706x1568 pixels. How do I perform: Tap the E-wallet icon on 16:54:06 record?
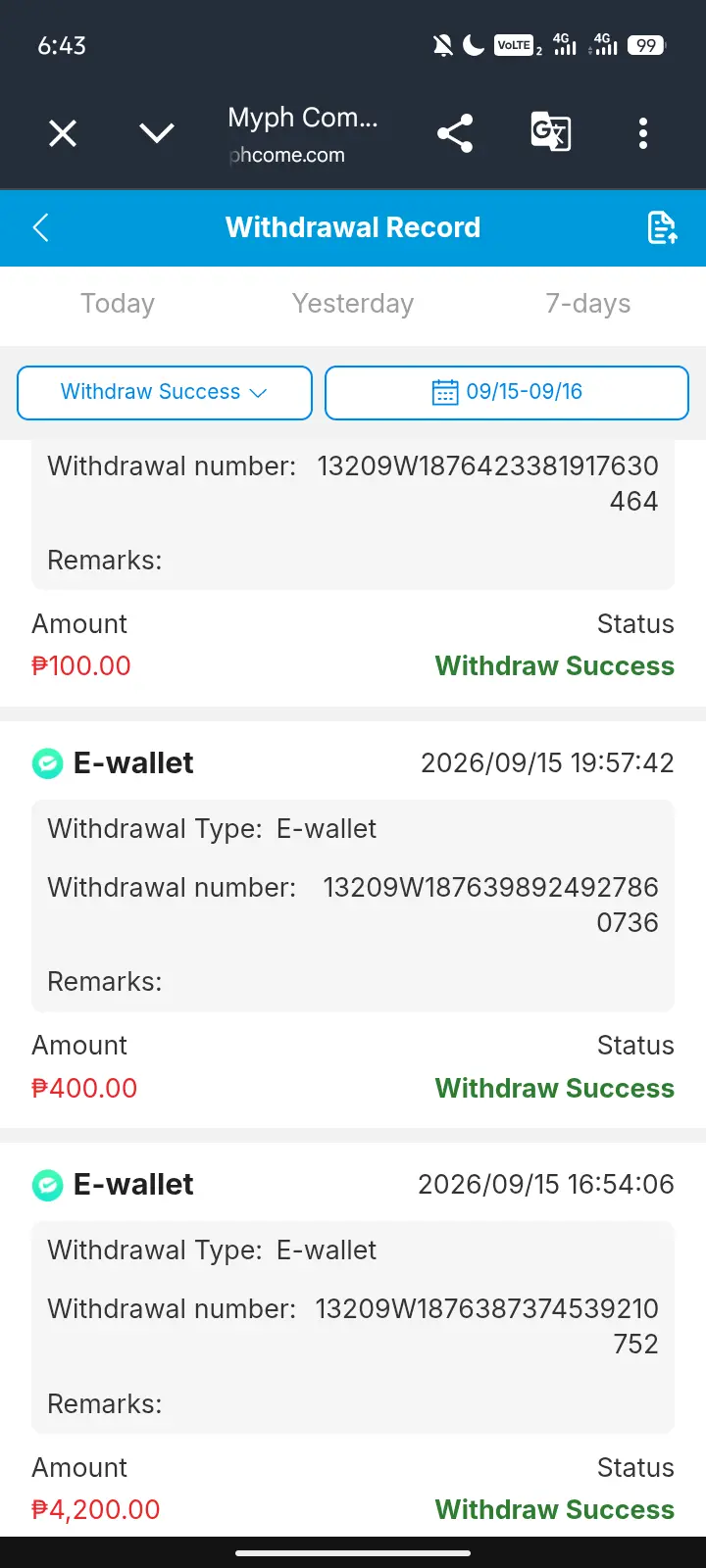[47, 1185]
